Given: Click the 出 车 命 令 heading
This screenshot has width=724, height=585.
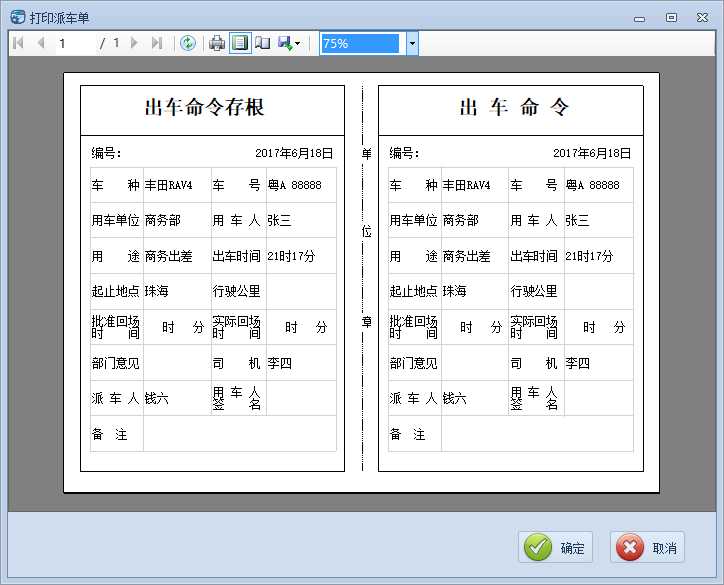Looking at the screenshot, I should click(514, 107).
